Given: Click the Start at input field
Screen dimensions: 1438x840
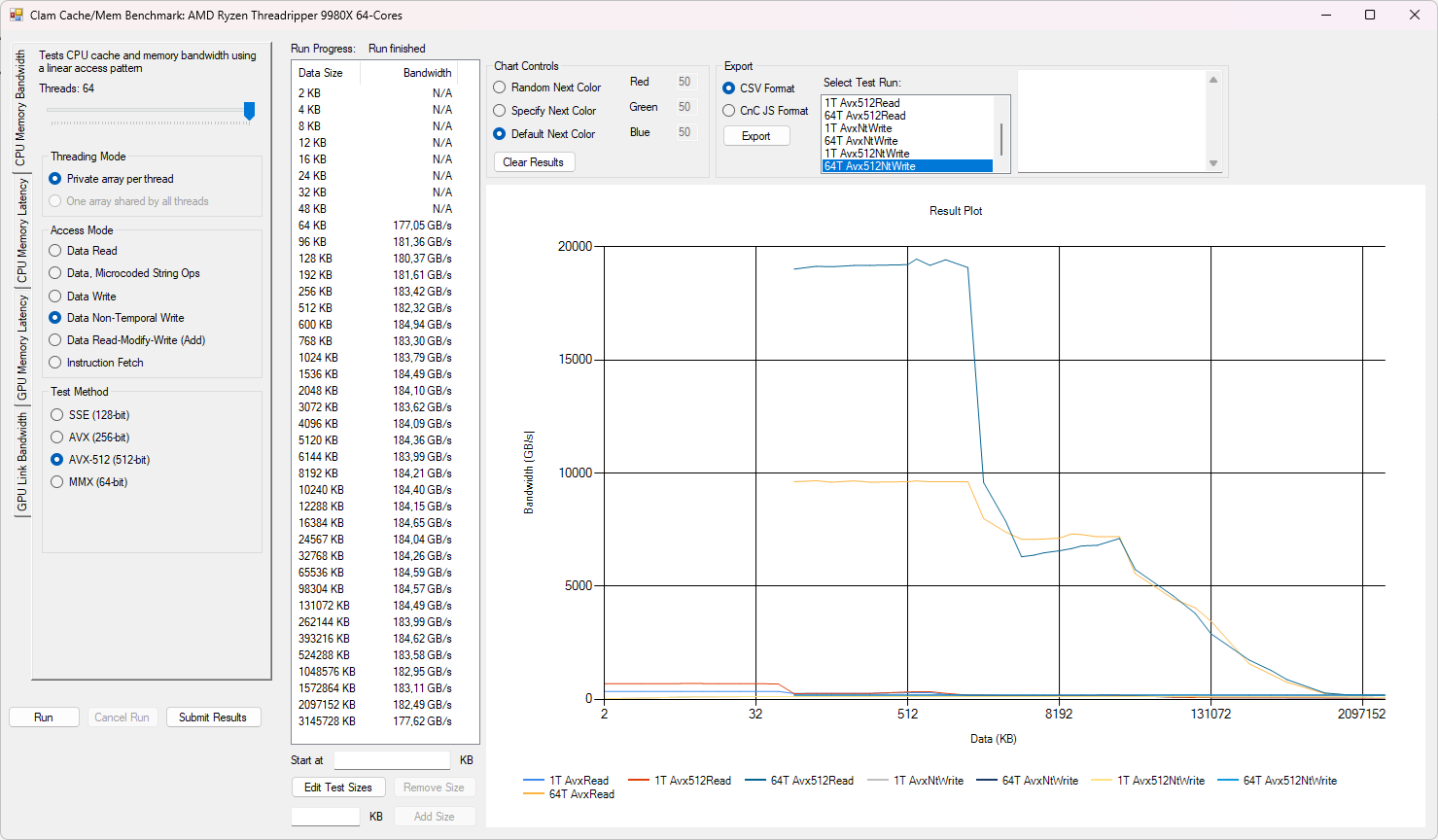Looking at the screenshot, I should (x=392, y=760).
